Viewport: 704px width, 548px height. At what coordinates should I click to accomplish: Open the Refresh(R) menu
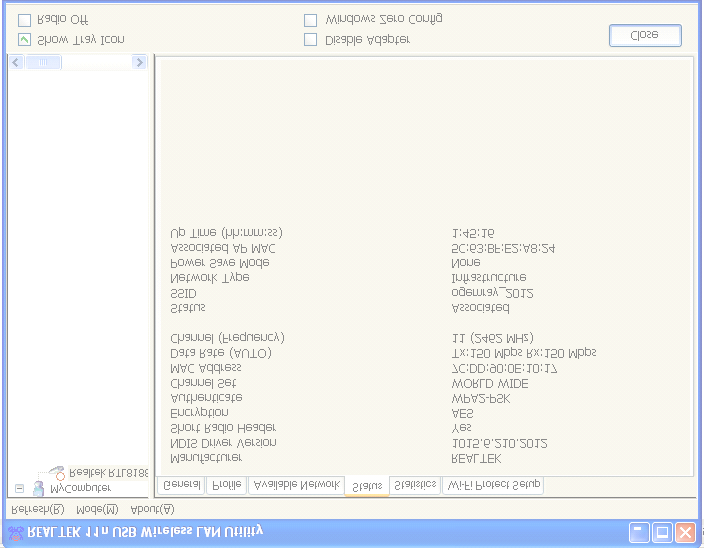coord(38,510)
